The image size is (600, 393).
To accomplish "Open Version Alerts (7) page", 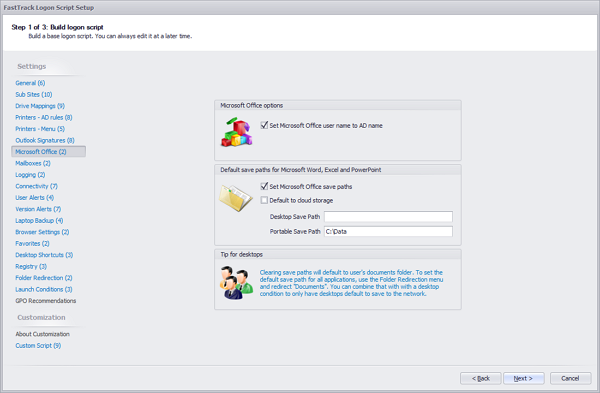I will click(x=38, y=209).
